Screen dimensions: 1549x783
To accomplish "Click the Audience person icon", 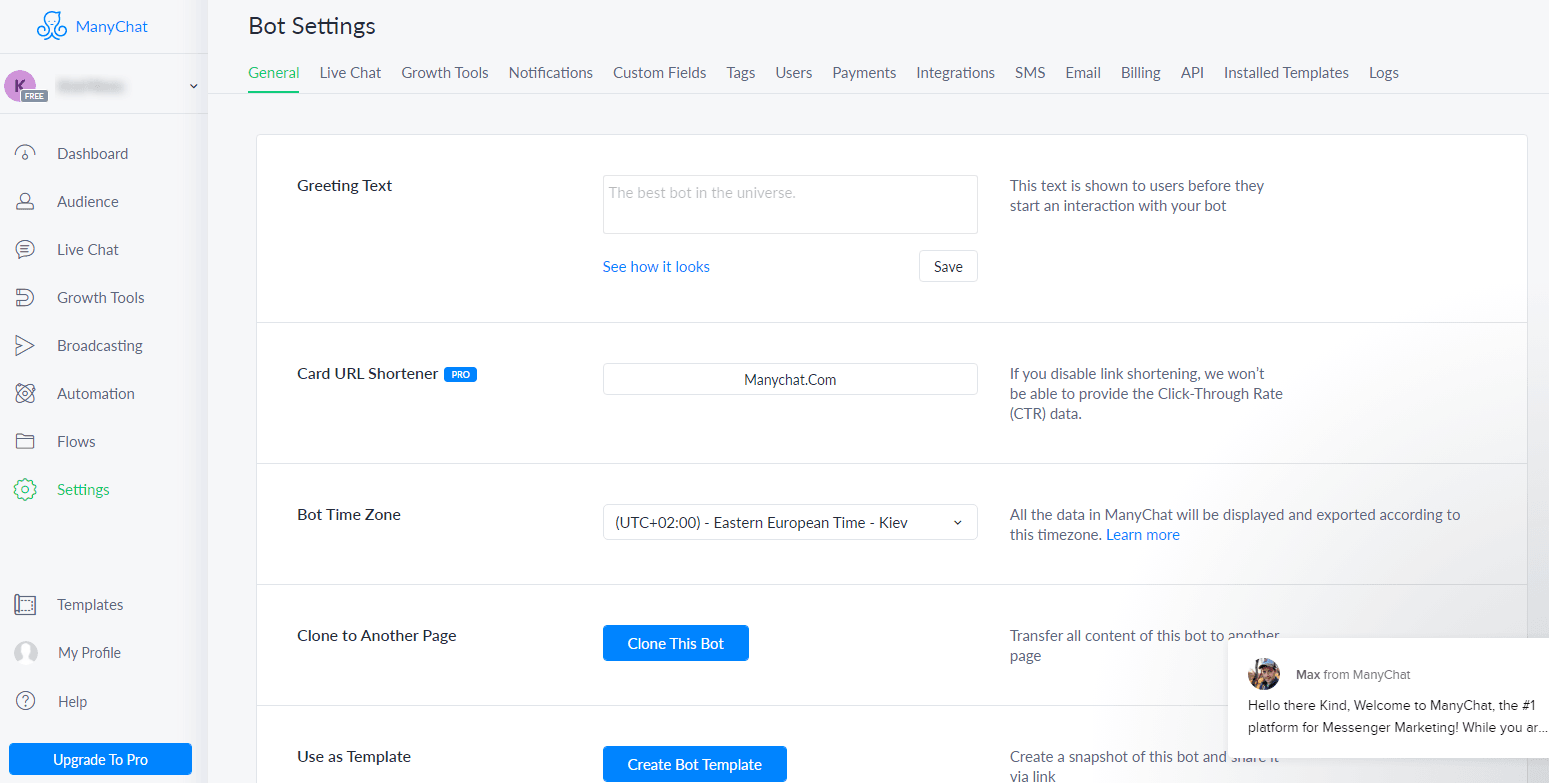I will pyautogui.click(x=25, y=202).
